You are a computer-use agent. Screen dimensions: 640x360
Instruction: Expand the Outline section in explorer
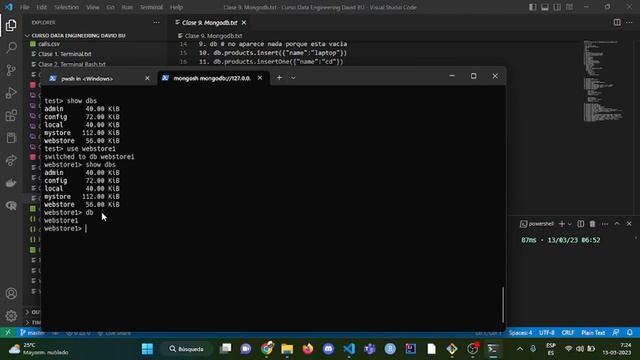[33, 312]
